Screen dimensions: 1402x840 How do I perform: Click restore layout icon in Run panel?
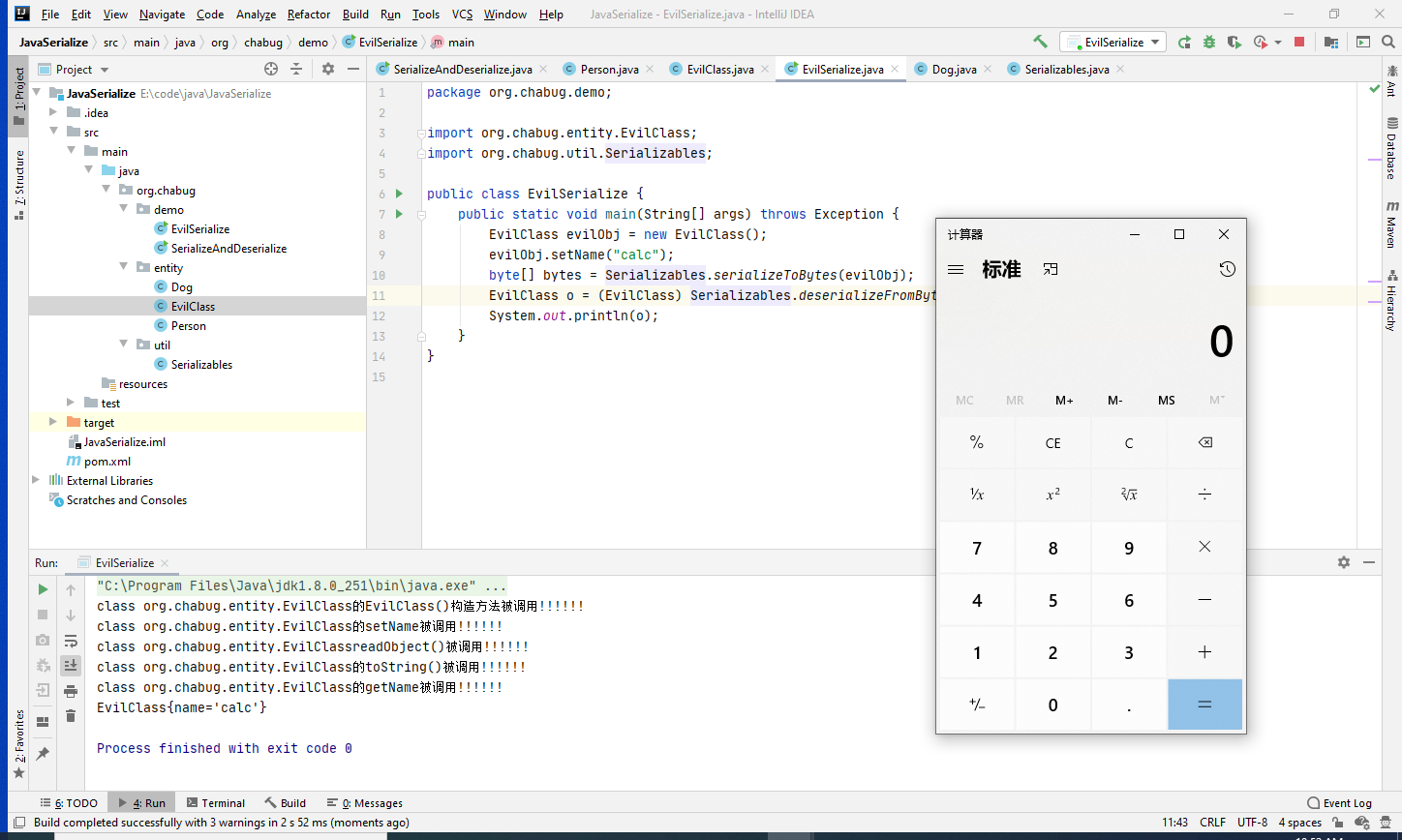43,721
